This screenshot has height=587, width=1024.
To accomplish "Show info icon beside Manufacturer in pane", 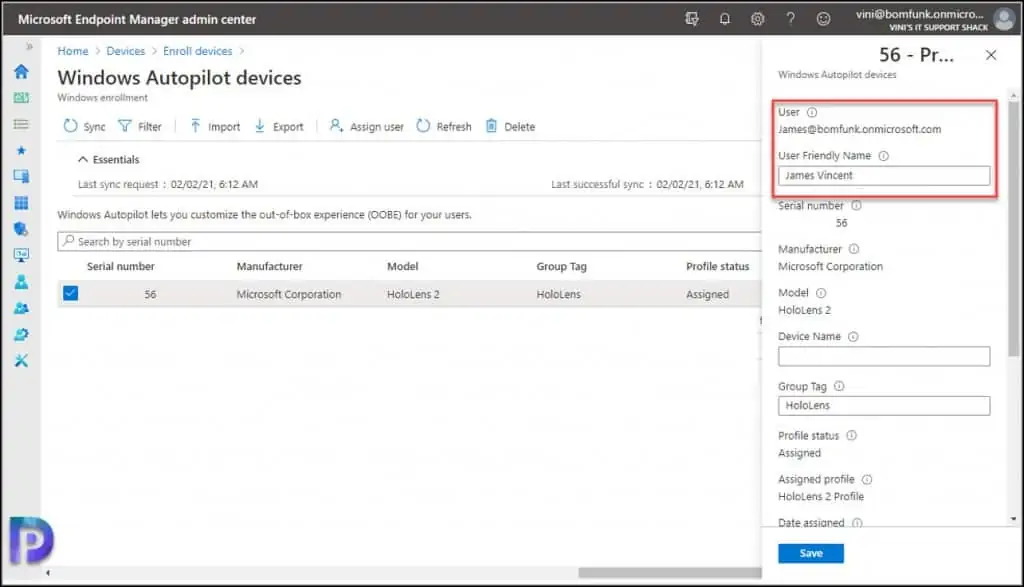I will [x=854, y=249].
